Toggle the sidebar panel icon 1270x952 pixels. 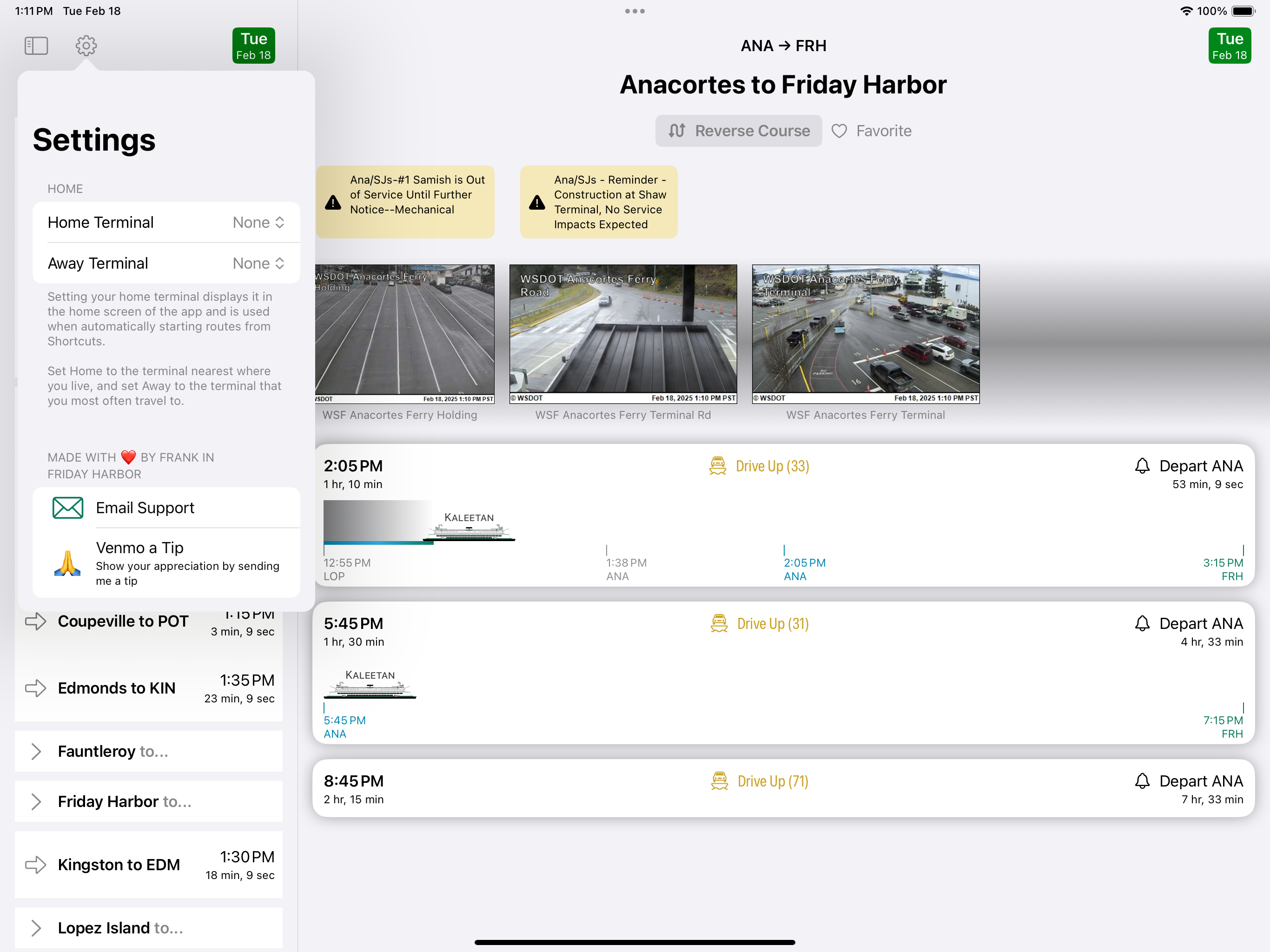tap(36, 46)
